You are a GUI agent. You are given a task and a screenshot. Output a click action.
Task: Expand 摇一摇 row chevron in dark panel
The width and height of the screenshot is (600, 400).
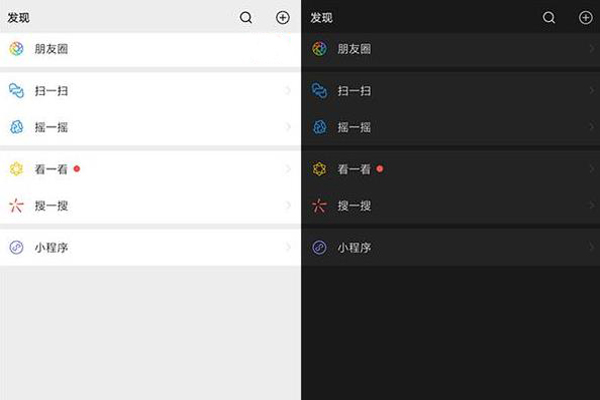(x=591, y=127)
